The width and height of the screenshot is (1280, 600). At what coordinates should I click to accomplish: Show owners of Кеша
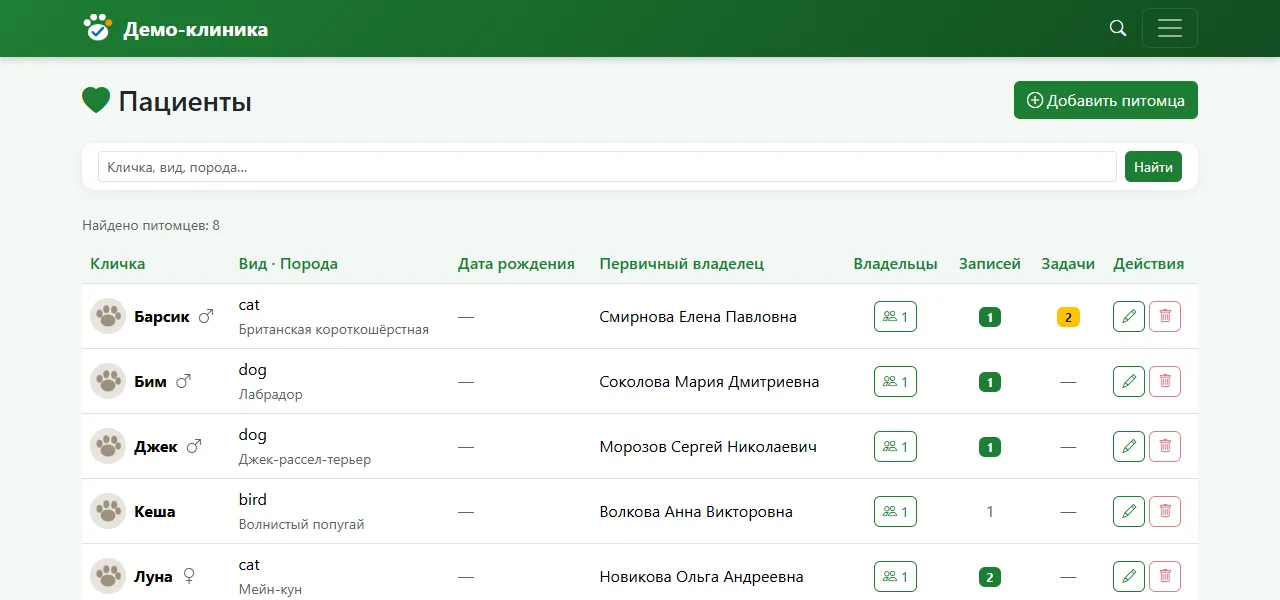coord(895,511)
